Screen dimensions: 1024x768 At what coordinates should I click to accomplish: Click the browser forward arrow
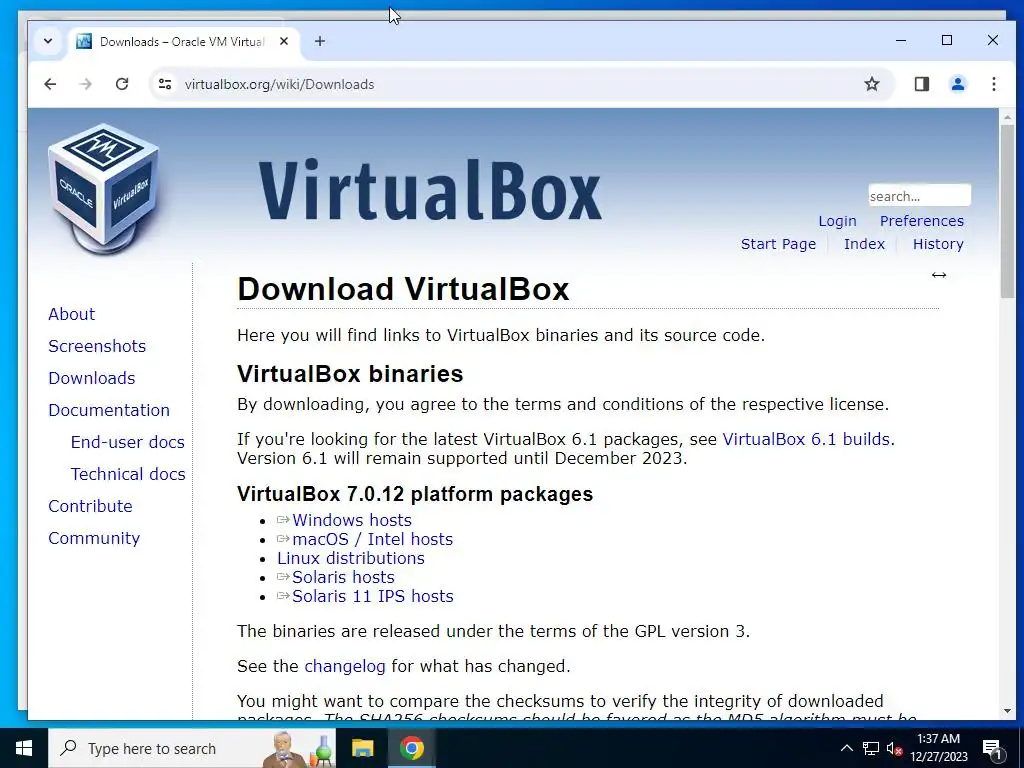point(86,84)
